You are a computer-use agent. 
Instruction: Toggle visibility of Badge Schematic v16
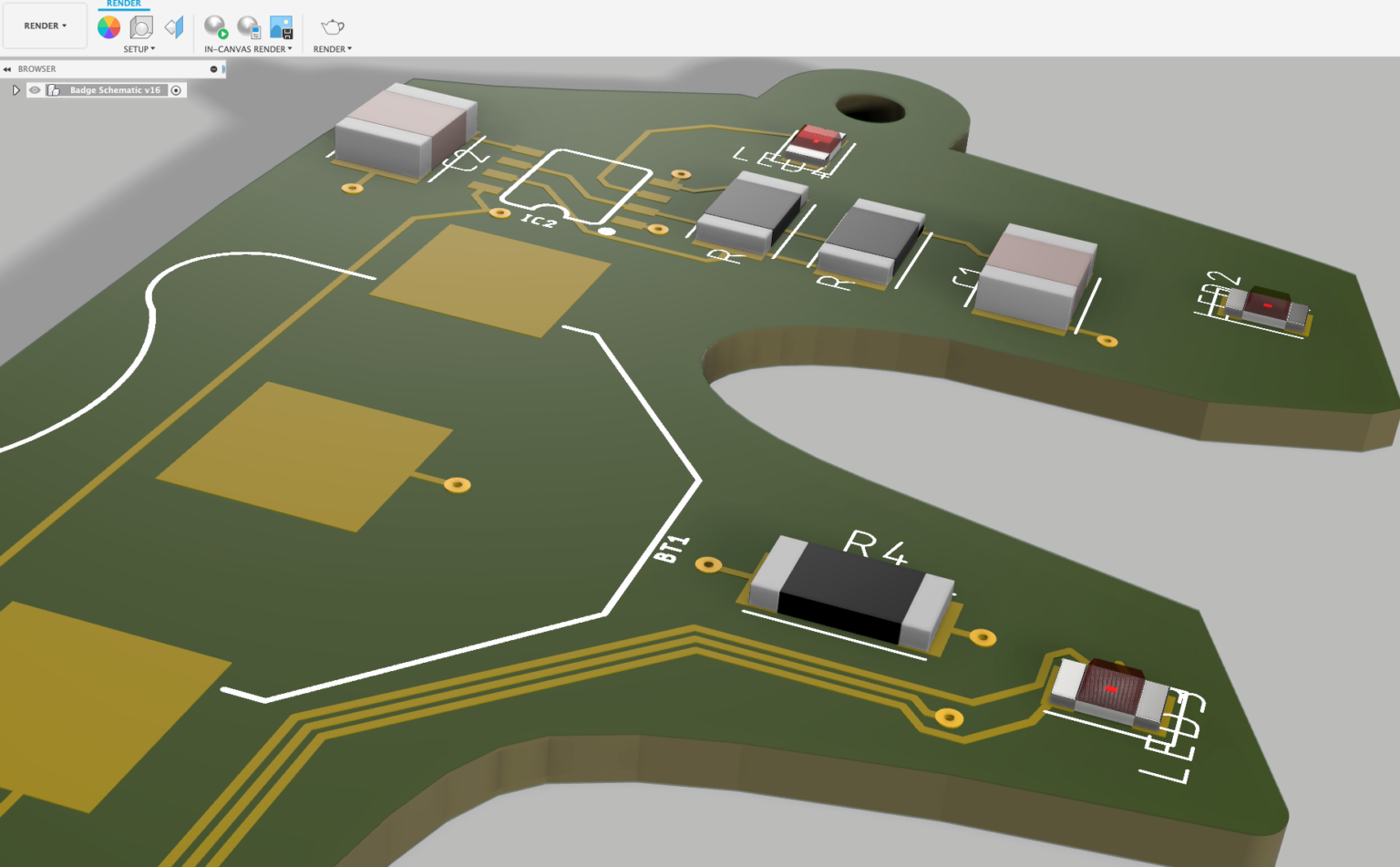point(34,89)
